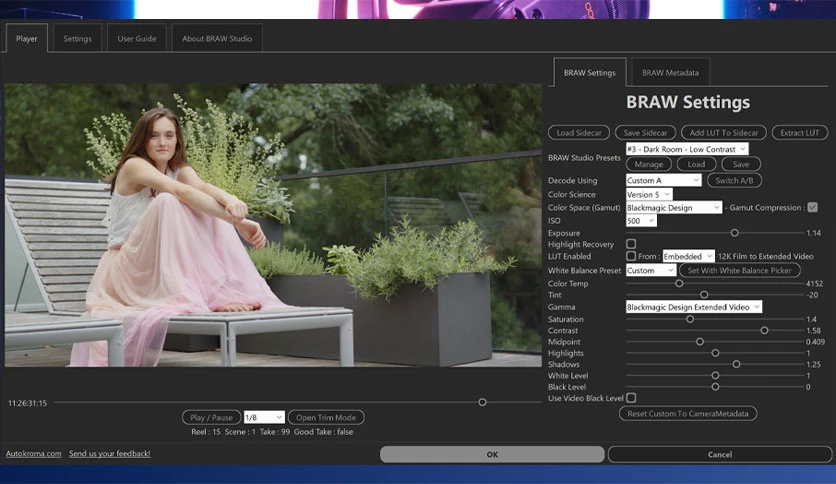Click the Highlights slider handle
This screenshot has height=484, width=836.
(x=716, y=353)
